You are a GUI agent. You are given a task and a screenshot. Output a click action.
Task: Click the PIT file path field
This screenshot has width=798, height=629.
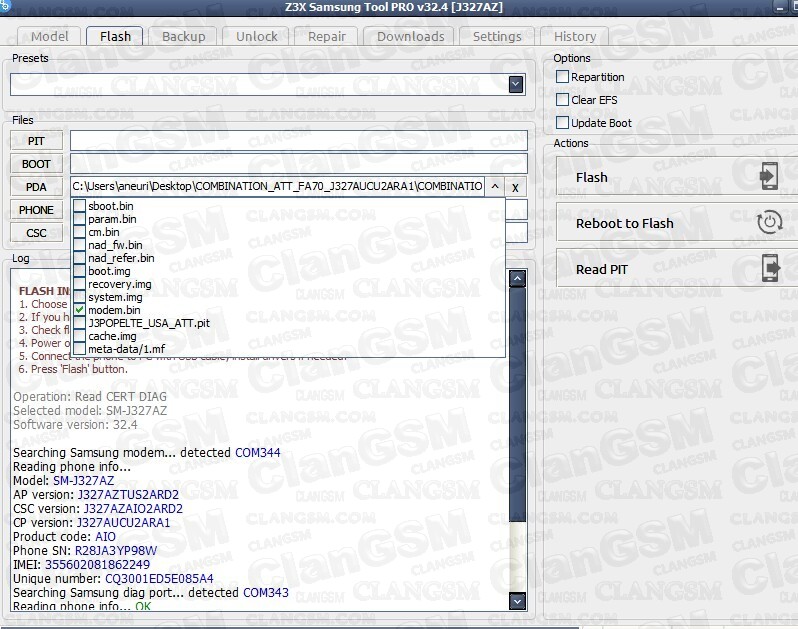(x=298, y=140)
